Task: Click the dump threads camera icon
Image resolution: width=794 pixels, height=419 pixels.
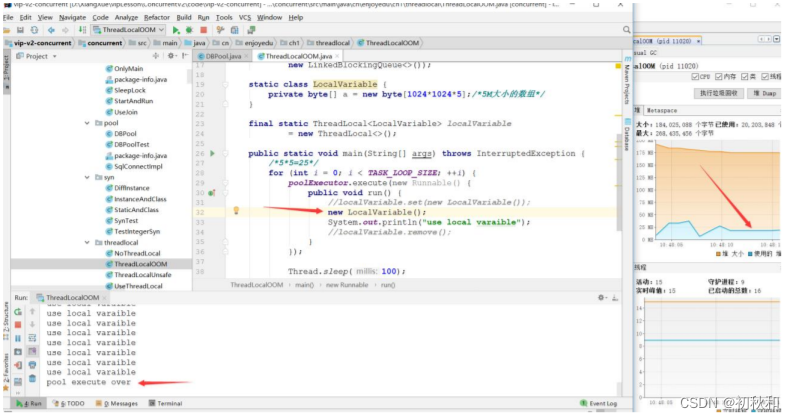Action: click(x=18, y=352)
